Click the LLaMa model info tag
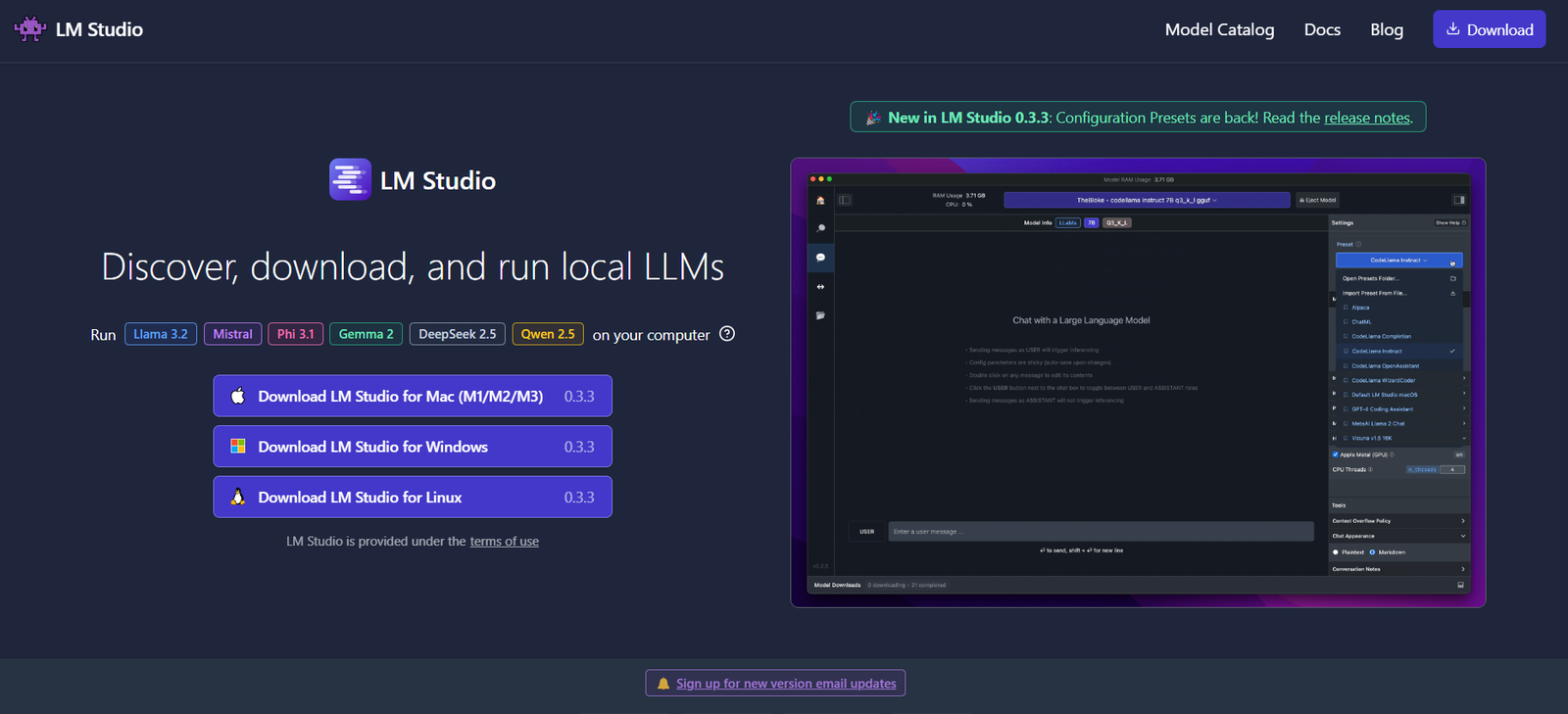Viewport: 1568px width, 714px height. [1067, 222]
